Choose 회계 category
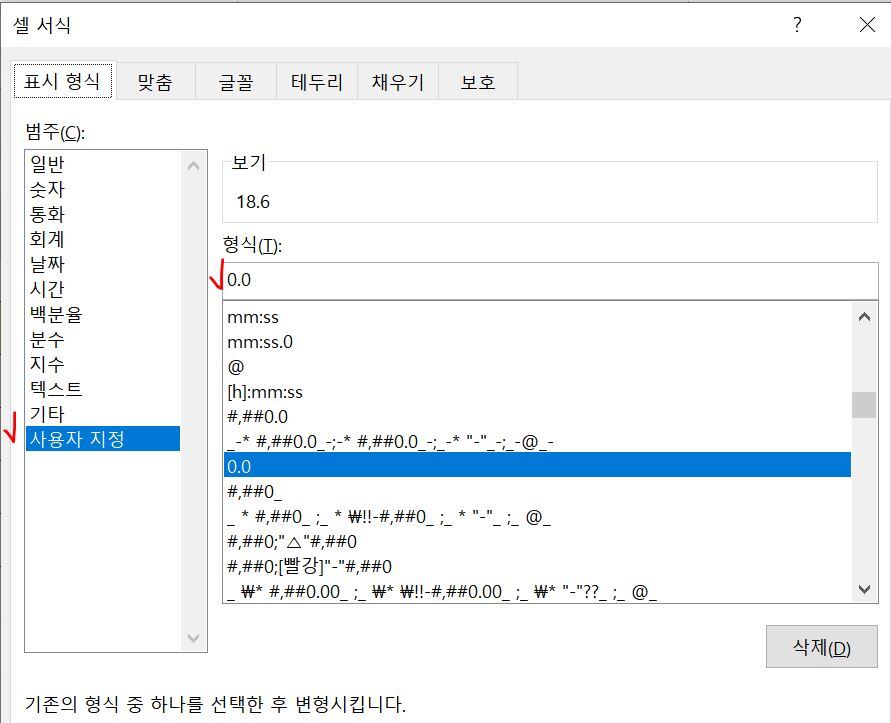891x723 pixels. 103,239
